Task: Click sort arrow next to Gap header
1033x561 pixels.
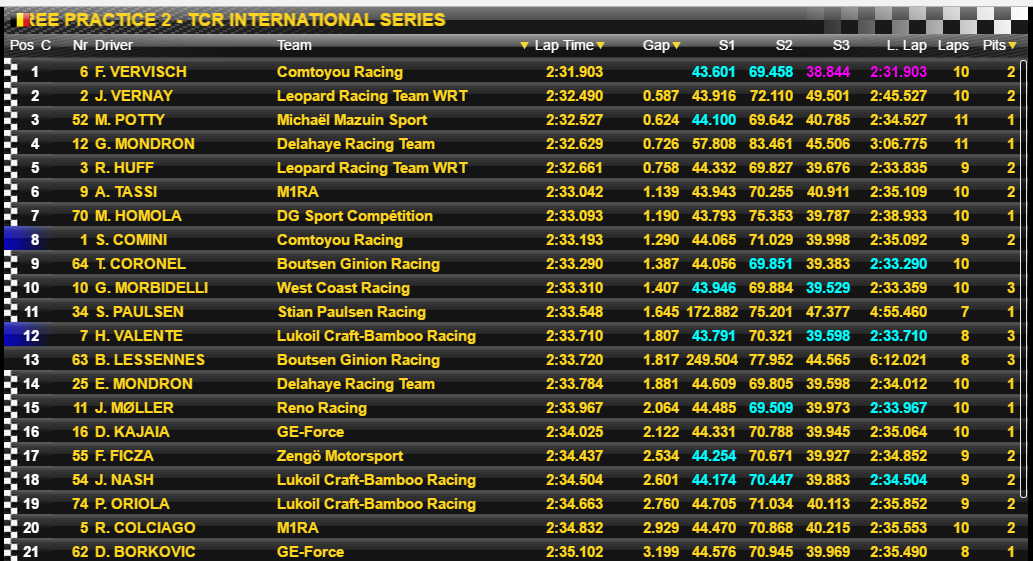Action: click(x=677, y=45)
